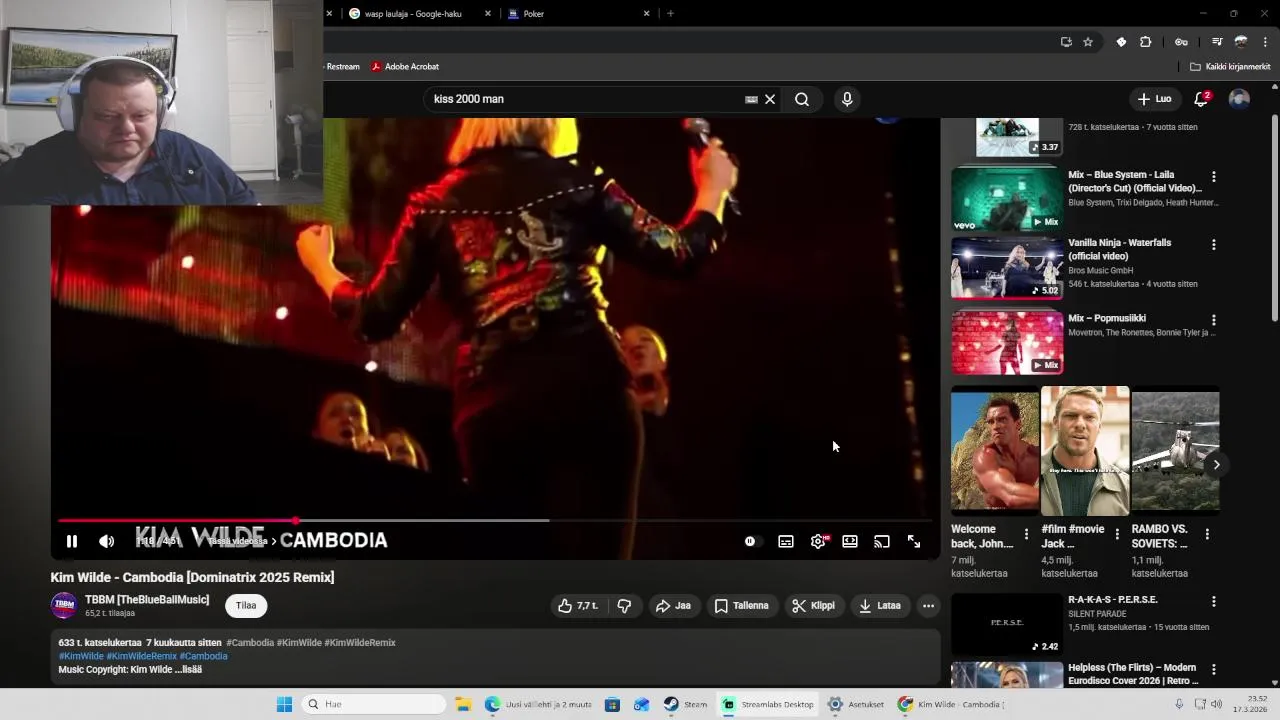Close the Poker tab

coord(646,14)
